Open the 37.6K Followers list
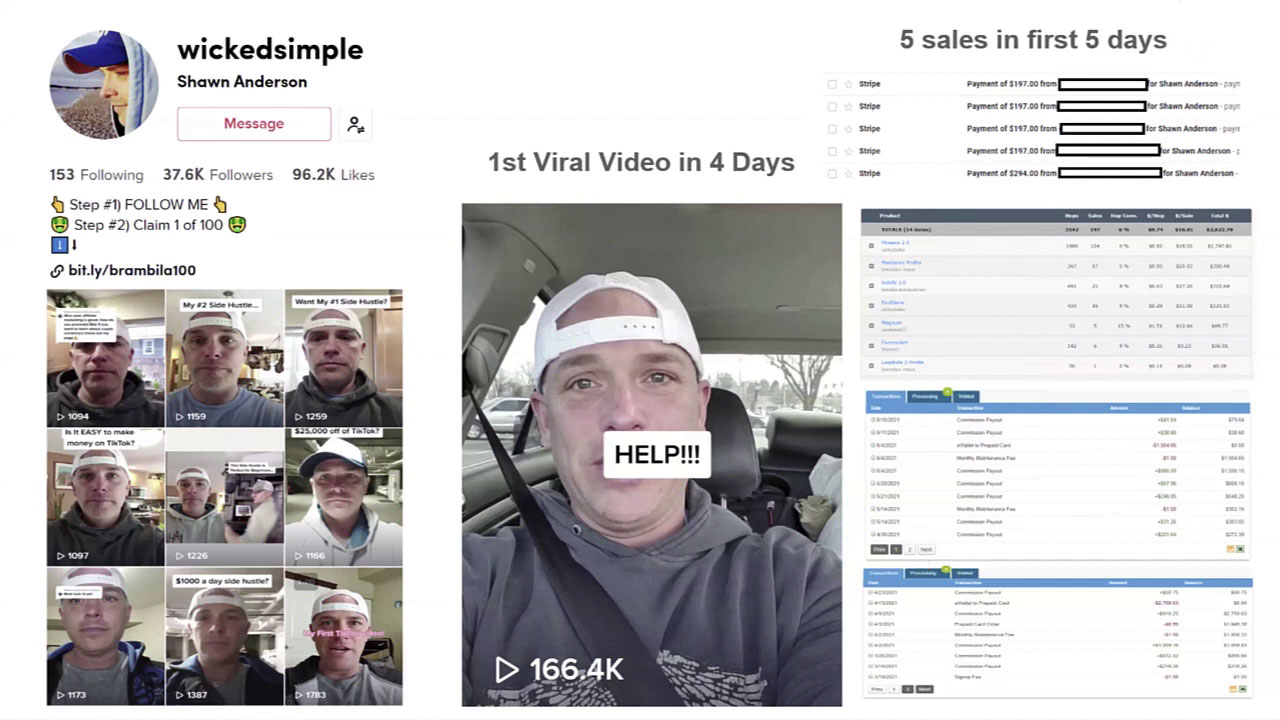The image size is (1280, 720). click(218, 174)
